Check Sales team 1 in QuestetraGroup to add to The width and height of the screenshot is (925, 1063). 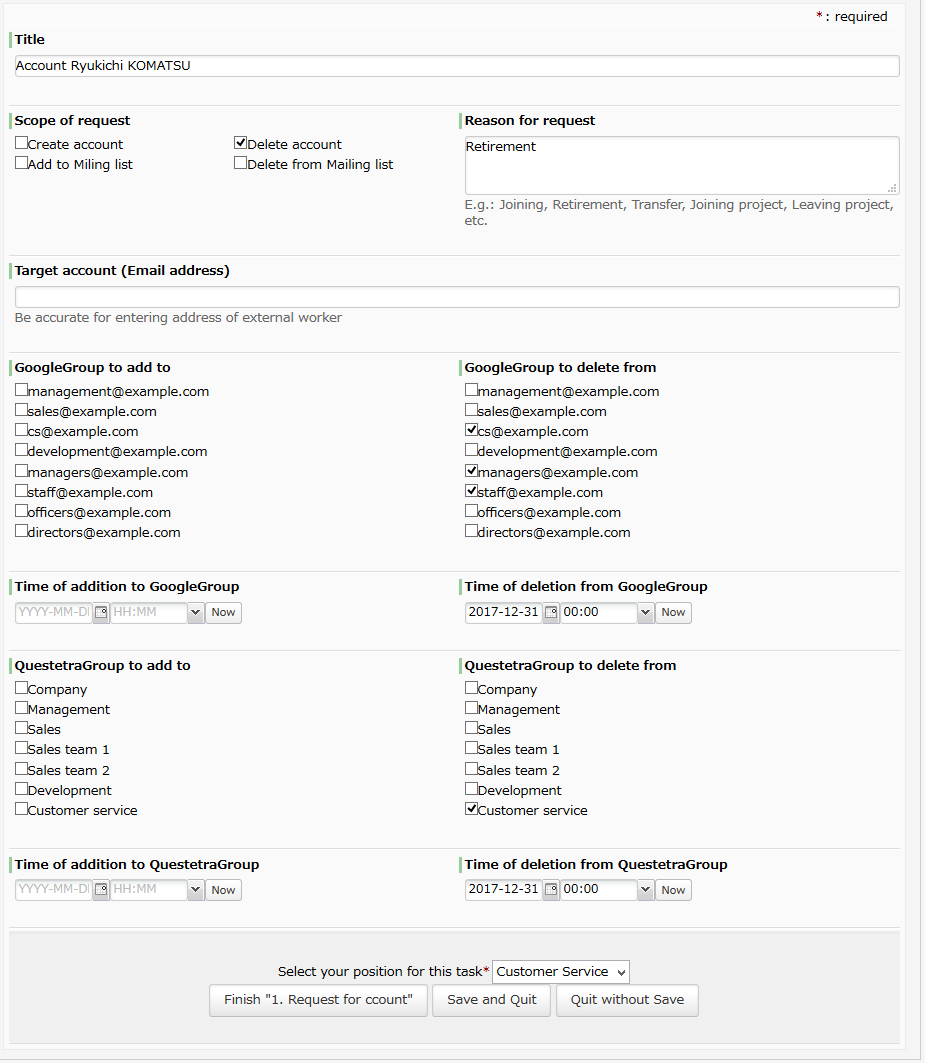click(x=22, y=748)
